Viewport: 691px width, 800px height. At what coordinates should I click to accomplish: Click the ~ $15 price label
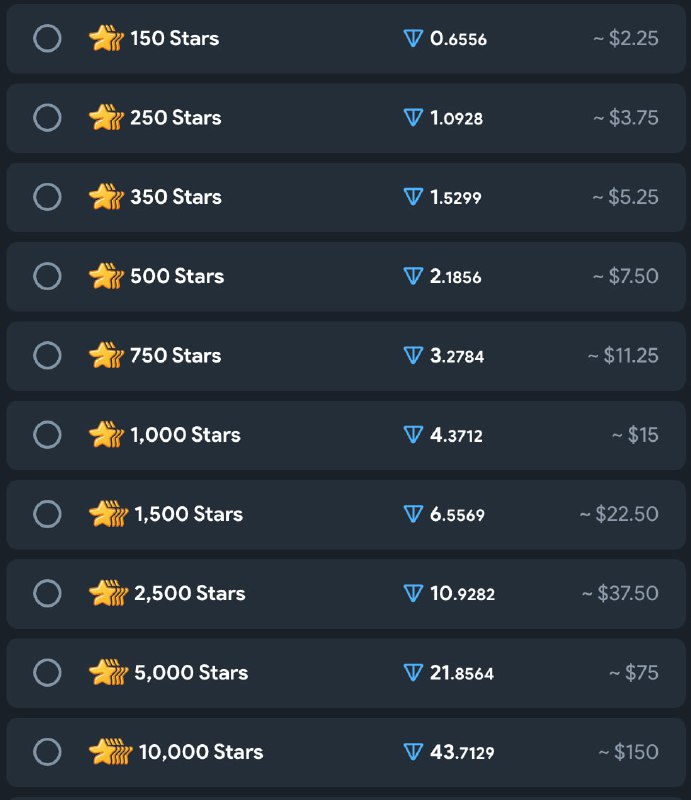click(x=635, y=435)
